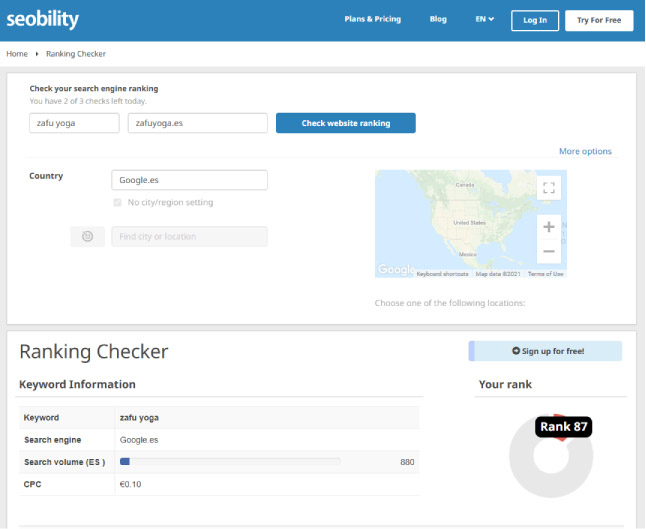Image resolution: width=646 pixels, height=529 pixels.
Task: Toggle the No city/region setting checkbox
Action: point(117,202)
